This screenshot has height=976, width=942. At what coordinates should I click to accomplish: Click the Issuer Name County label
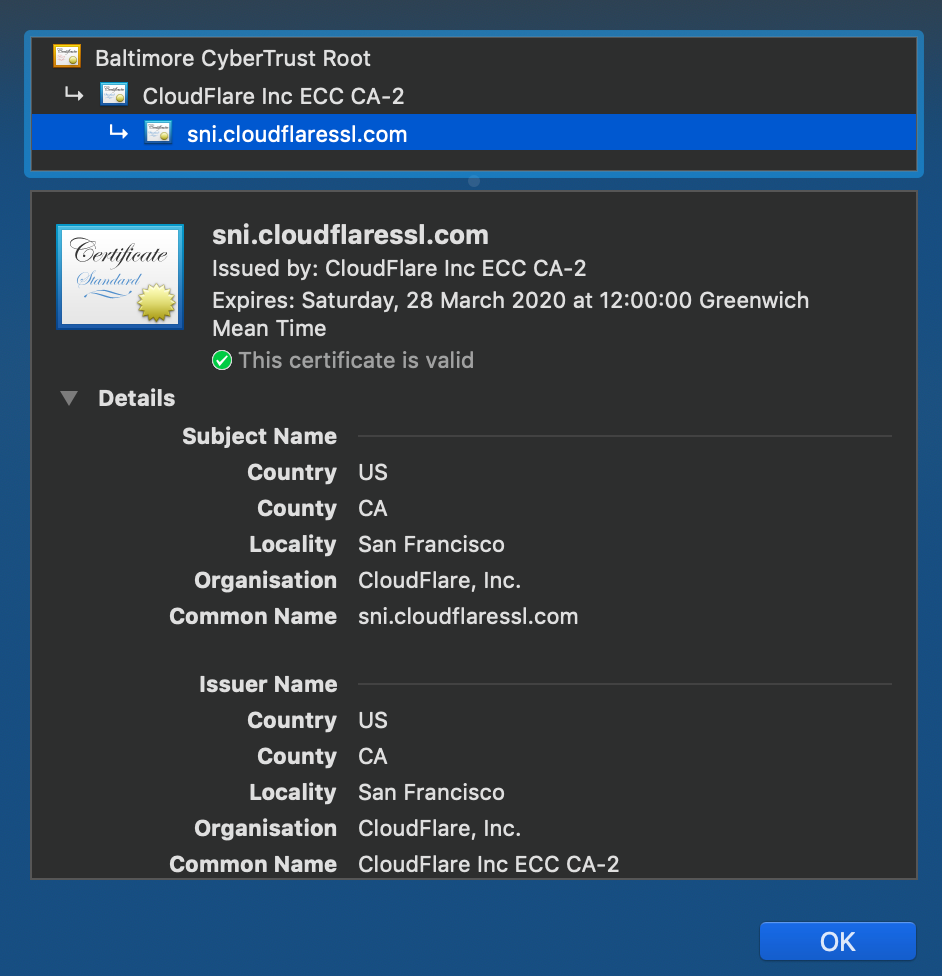pyautogui.click(x=297, y=756)
